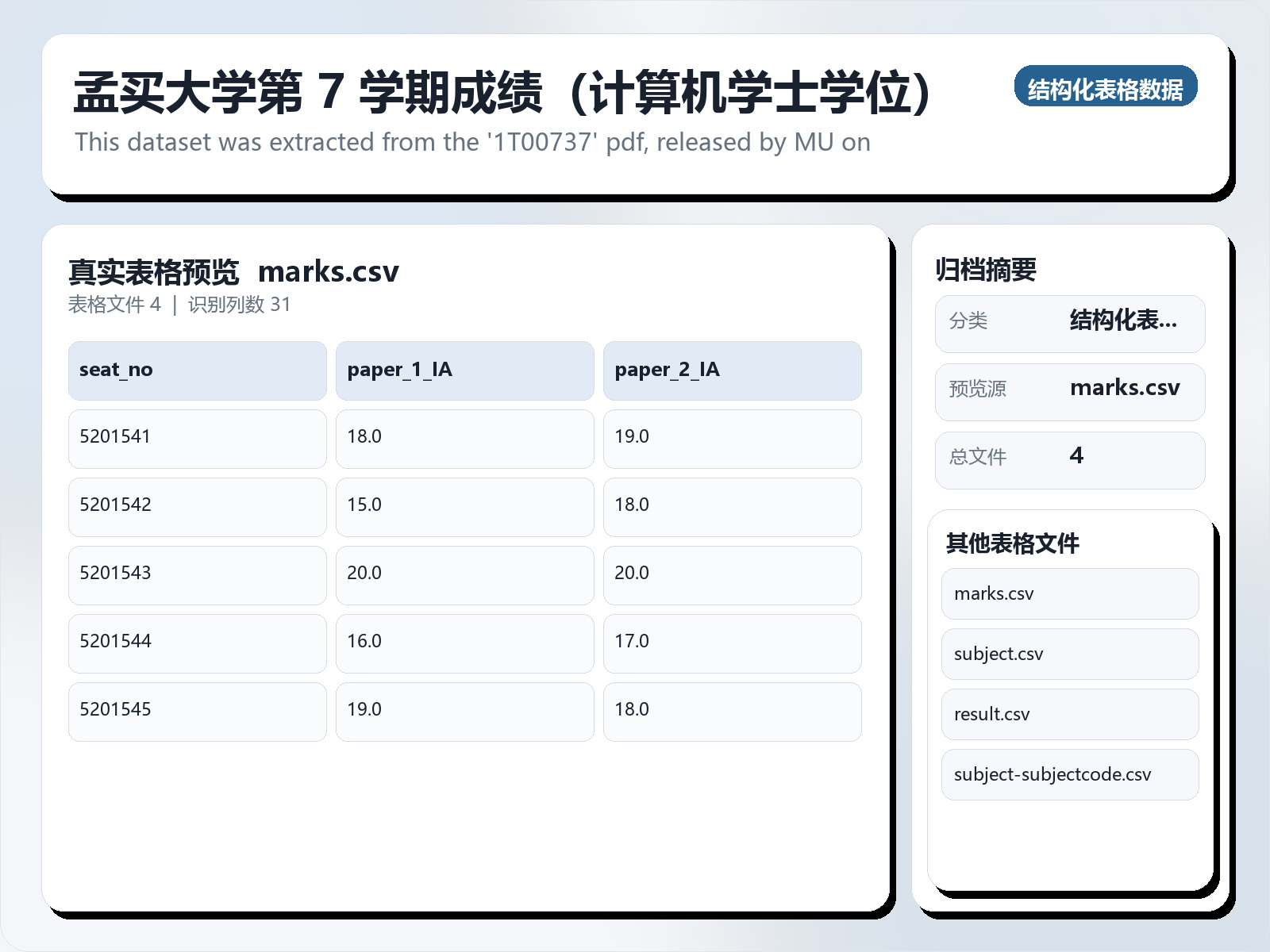The width and height of the screenshot is (1270, 952).
Task: Open the result.csv file entry
Action: pyautogui.click(x=1069, y=714)
